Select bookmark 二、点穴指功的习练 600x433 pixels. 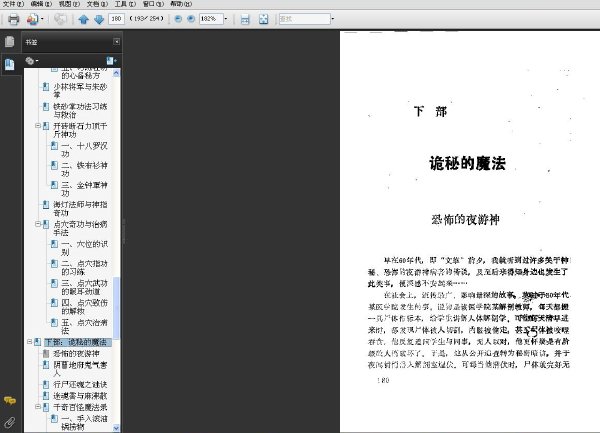click(x=84, y=267)
